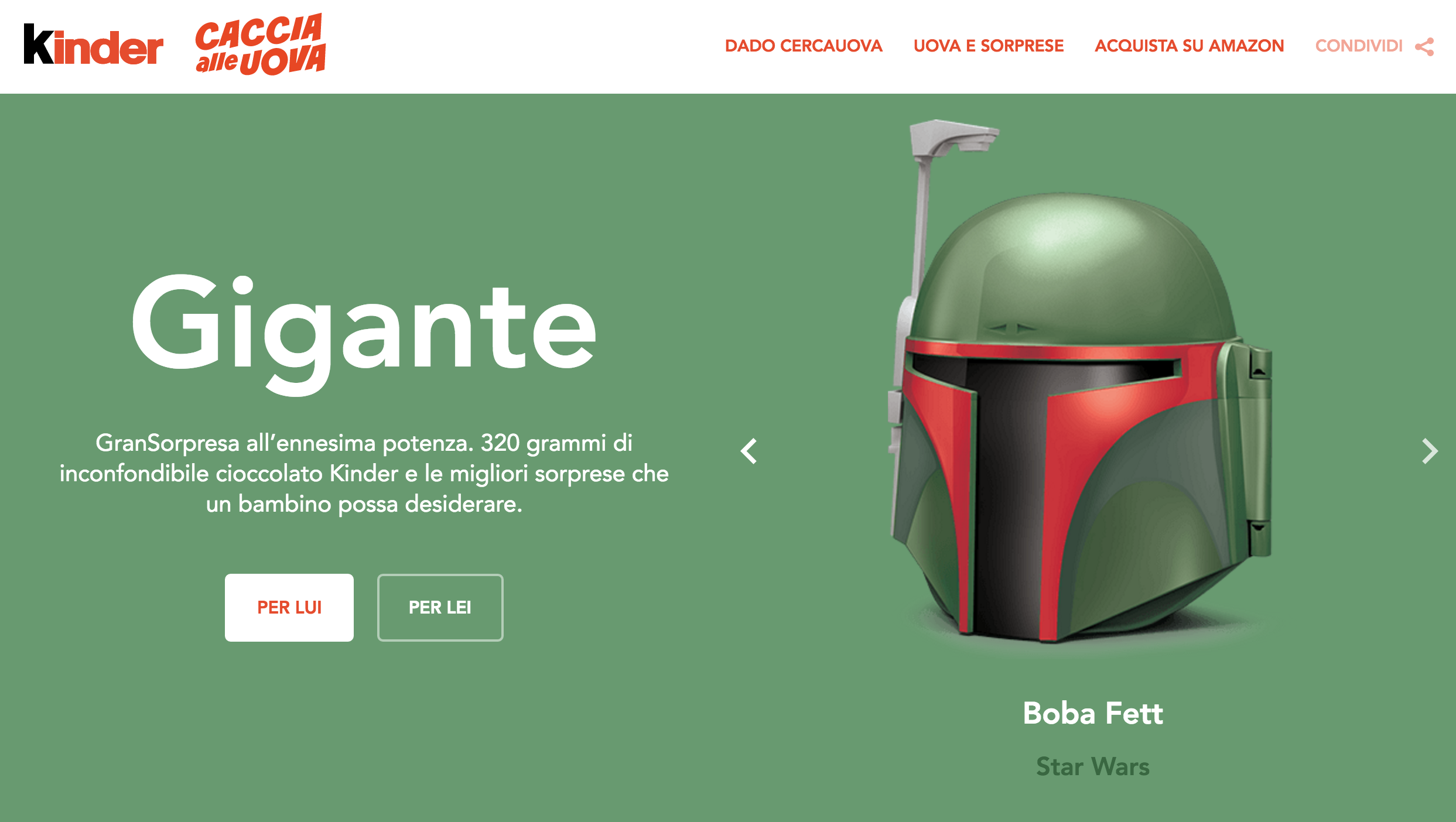This screenshot has width=1456, height=822.
Task: Select the Per Lui option
Action: click(x=289, y=607)
